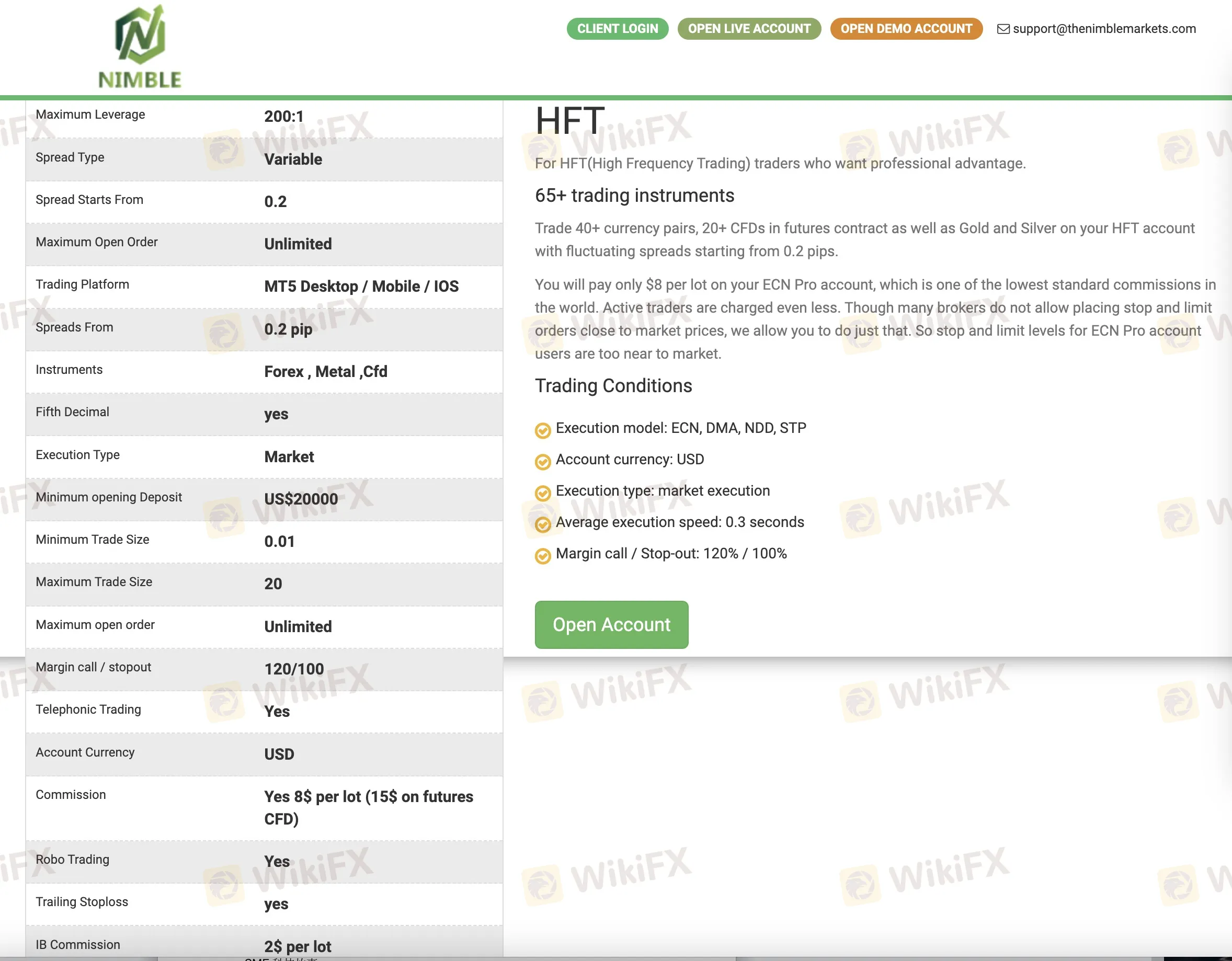The height and width of the screenshot is (961, 1232).
Task: Click the 65+ trading instruments heading
Action: [x=634, y=196]
